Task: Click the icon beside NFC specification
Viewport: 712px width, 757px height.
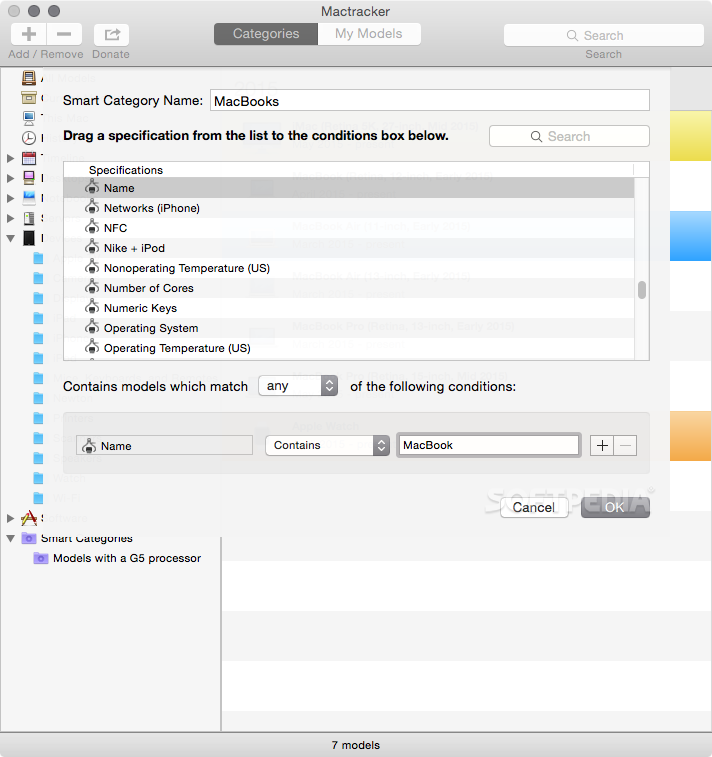Action: (x=92, y=227)
